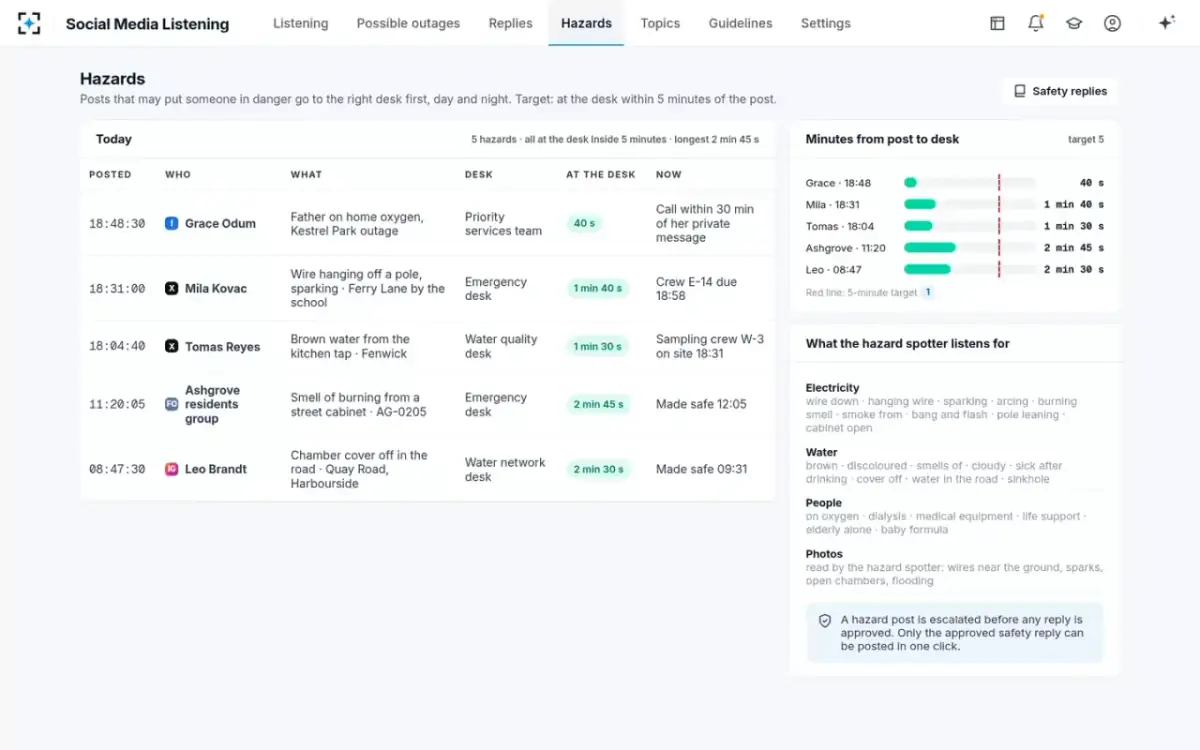Open the layout panel icon
The width and height of the screenshot is (1200, 750).
click(997, 23)
